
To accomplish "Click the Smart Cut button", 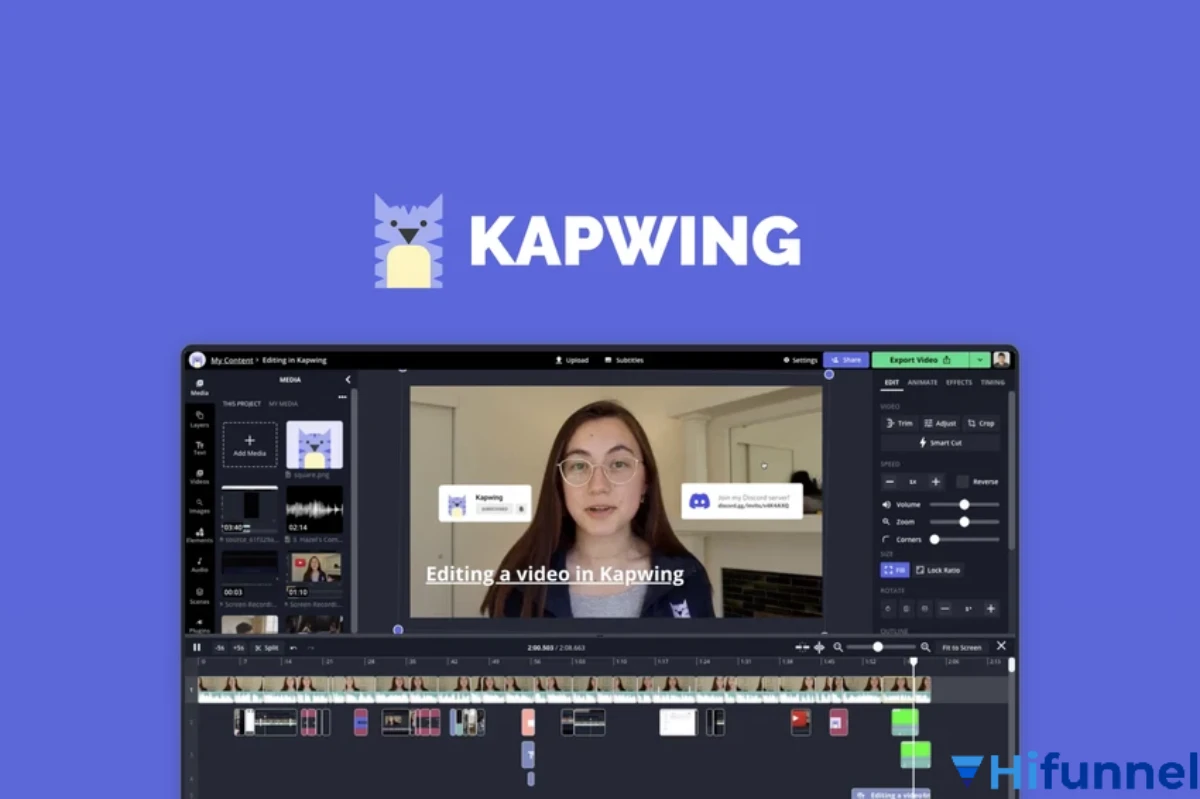I will (x=940, y=442).
